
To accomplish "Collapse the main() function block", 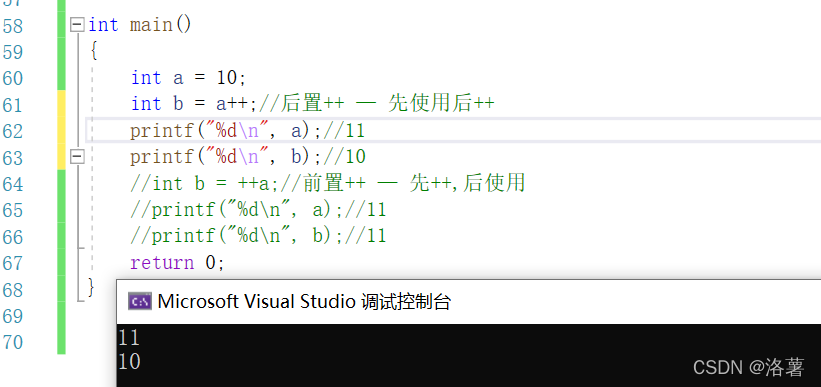I will pyautogui.click(x=77, y=25).
